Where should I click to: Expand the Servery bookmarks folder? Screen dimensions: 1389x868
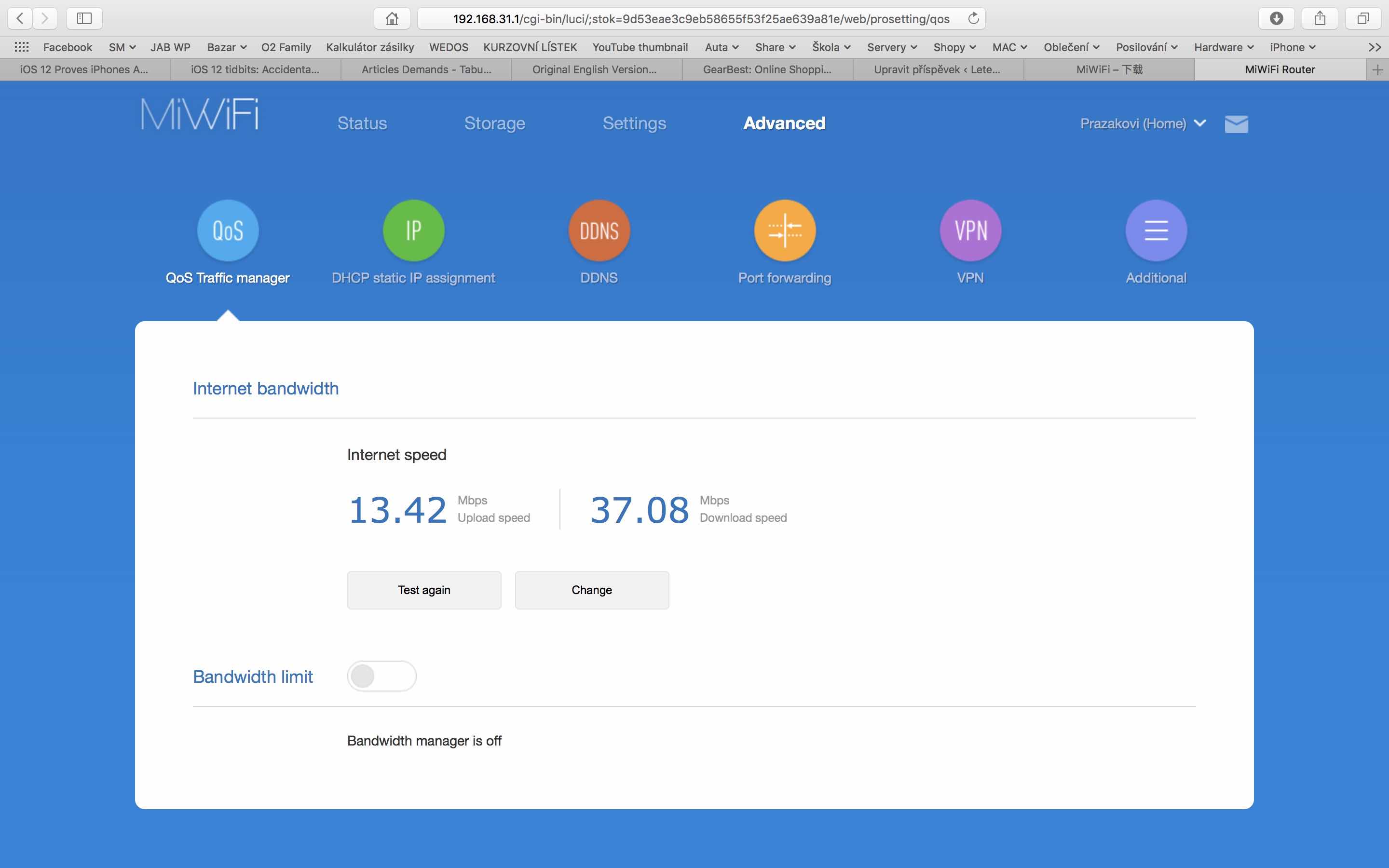point(891,47)
